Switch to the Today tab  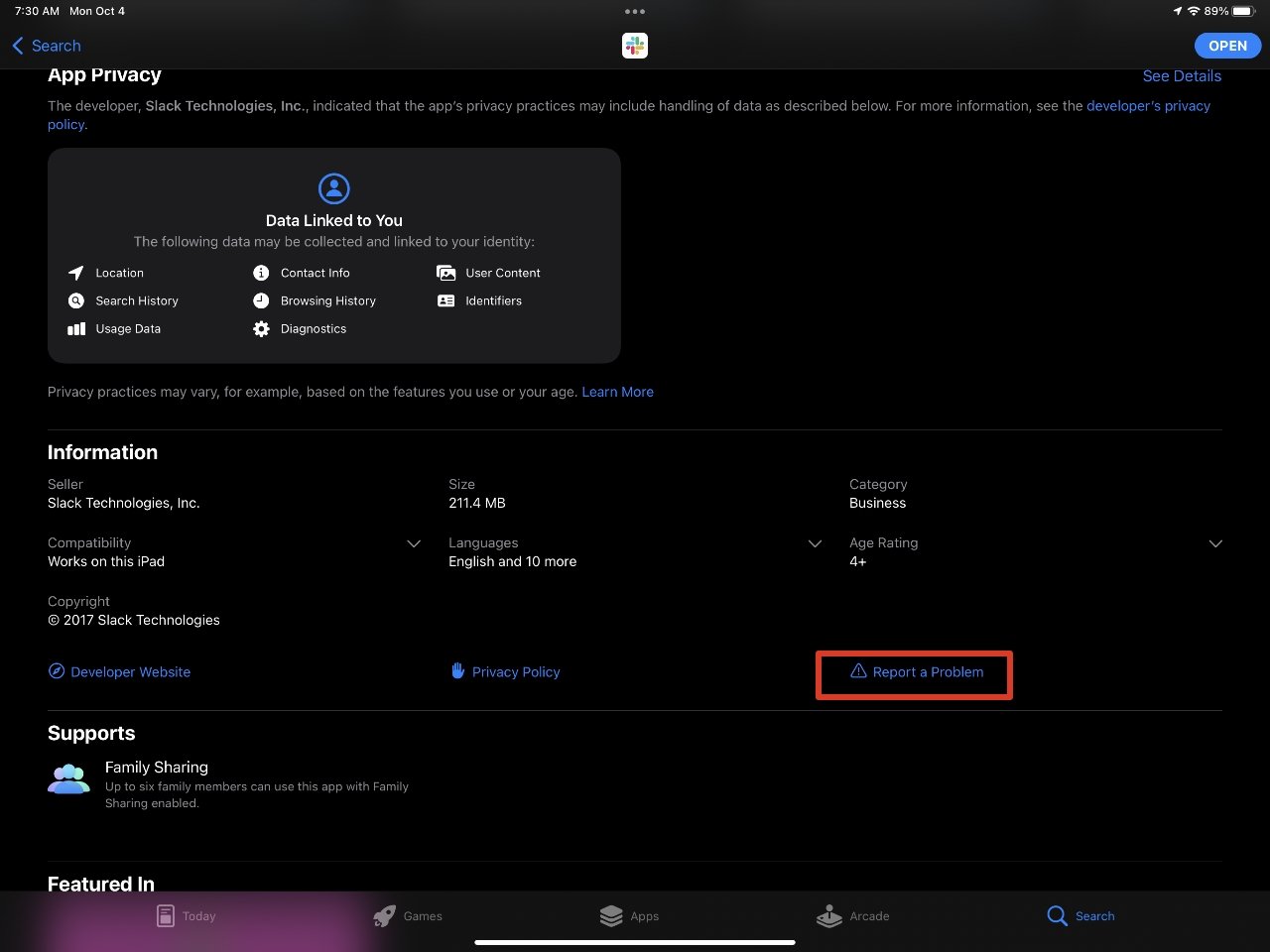coord(187,916)
